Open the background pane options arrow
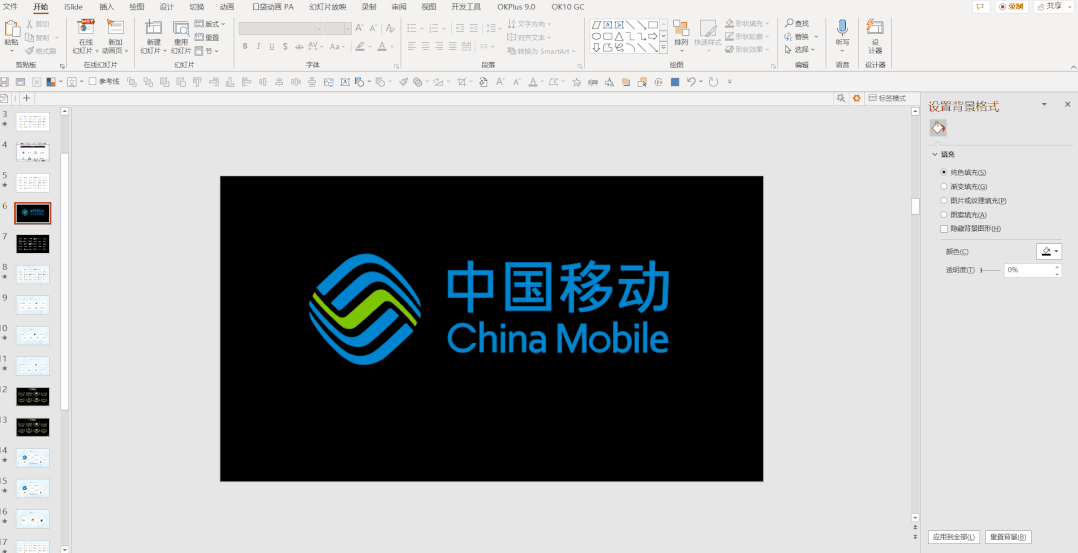 pos(1044,105)
